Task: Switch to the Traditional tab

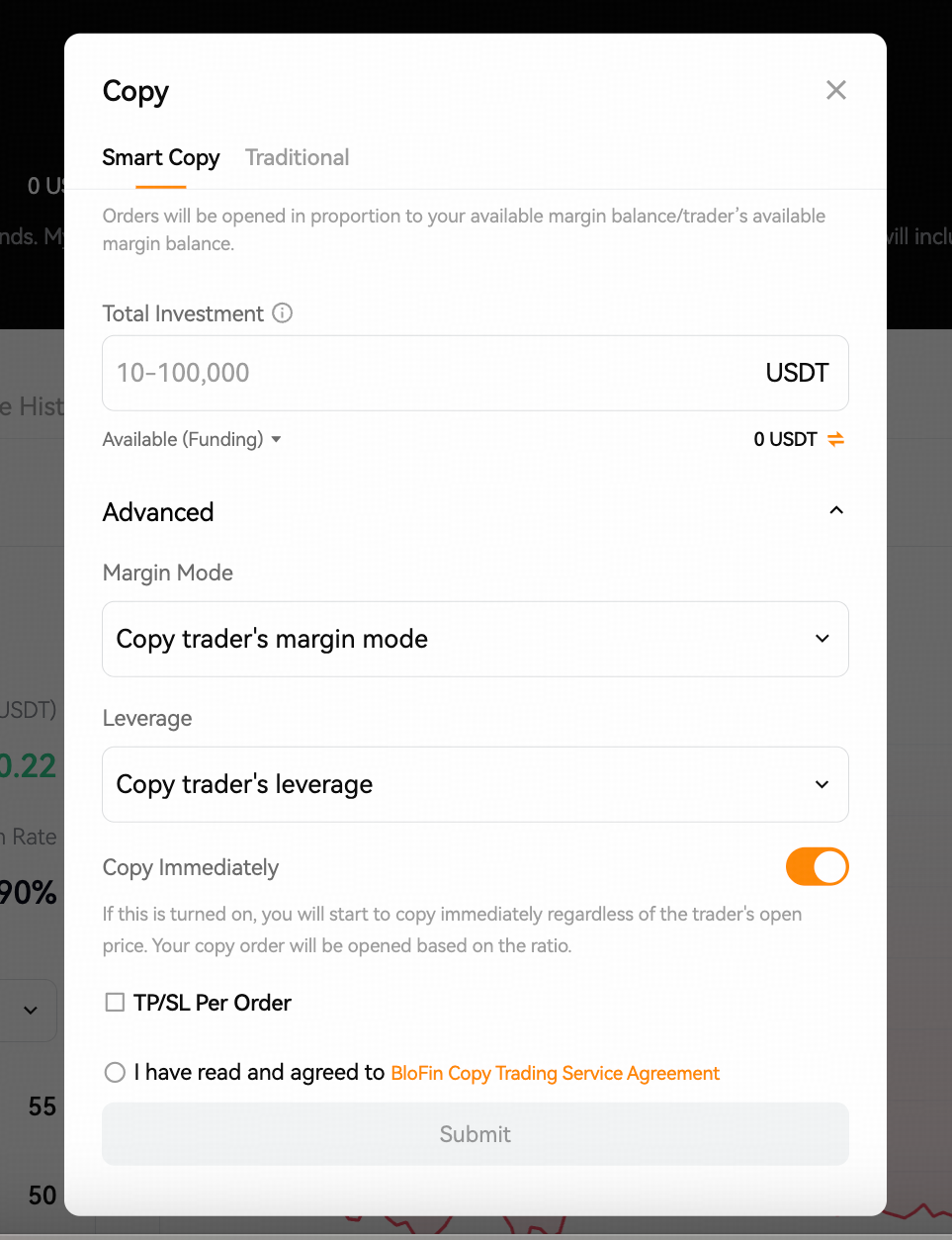Action: pyautogui.click(x=298, y=157)
